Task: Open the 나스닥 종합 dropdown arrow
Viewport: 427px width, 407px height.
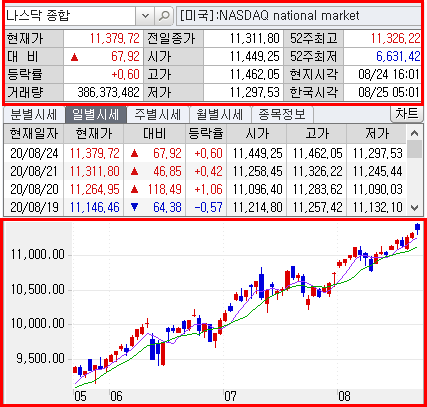Action: tap(145, 16)
